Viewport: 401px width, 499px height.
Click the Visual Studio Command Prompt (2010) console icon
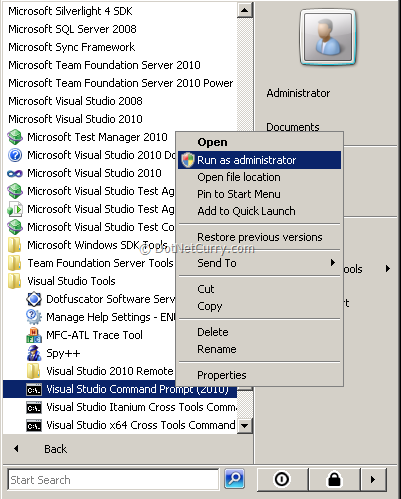tap(34, 389)
